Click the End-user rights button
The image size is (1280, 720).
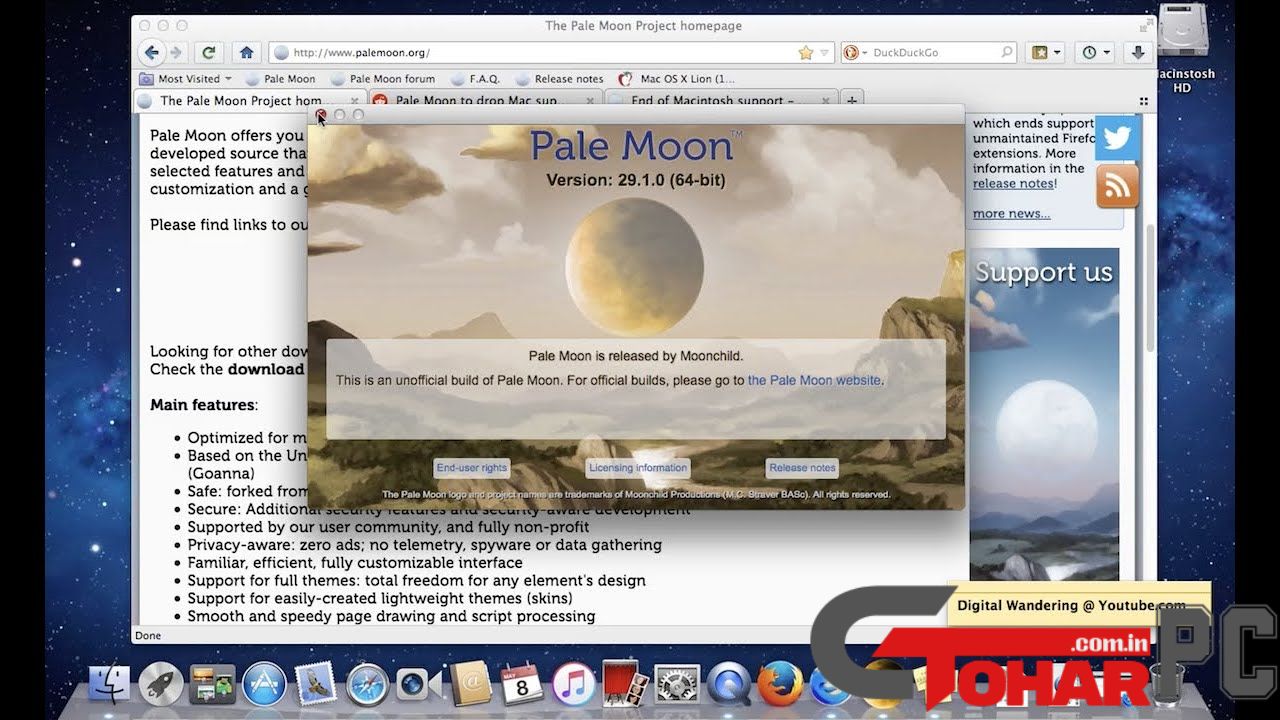pos(472,467)
